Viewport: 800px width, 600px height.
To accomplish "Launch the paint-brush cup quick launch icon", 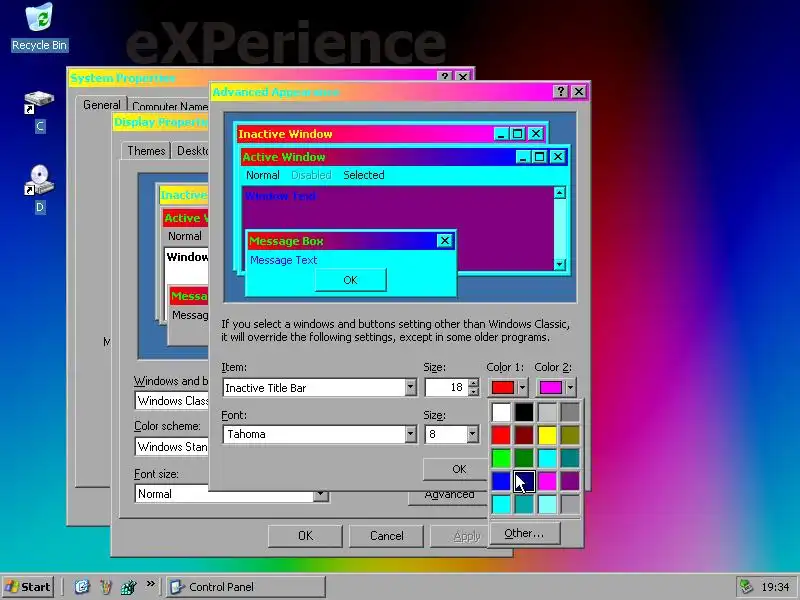I will pyautogui.click(x=106, y=587).
